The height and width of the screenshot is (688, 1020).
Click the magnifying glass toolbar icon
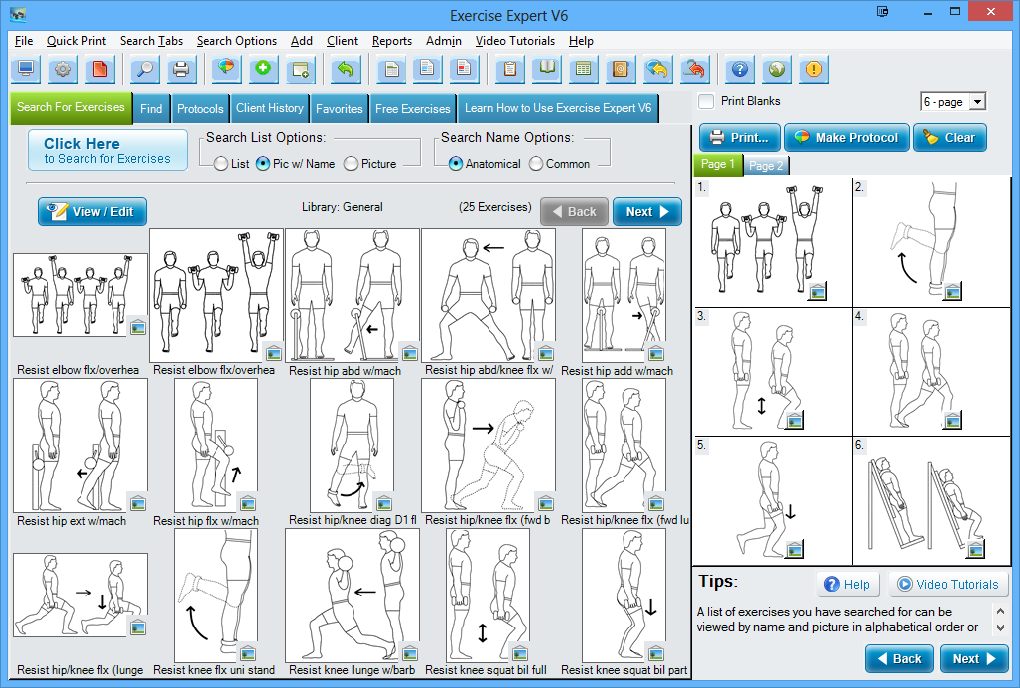coord(144,69)
